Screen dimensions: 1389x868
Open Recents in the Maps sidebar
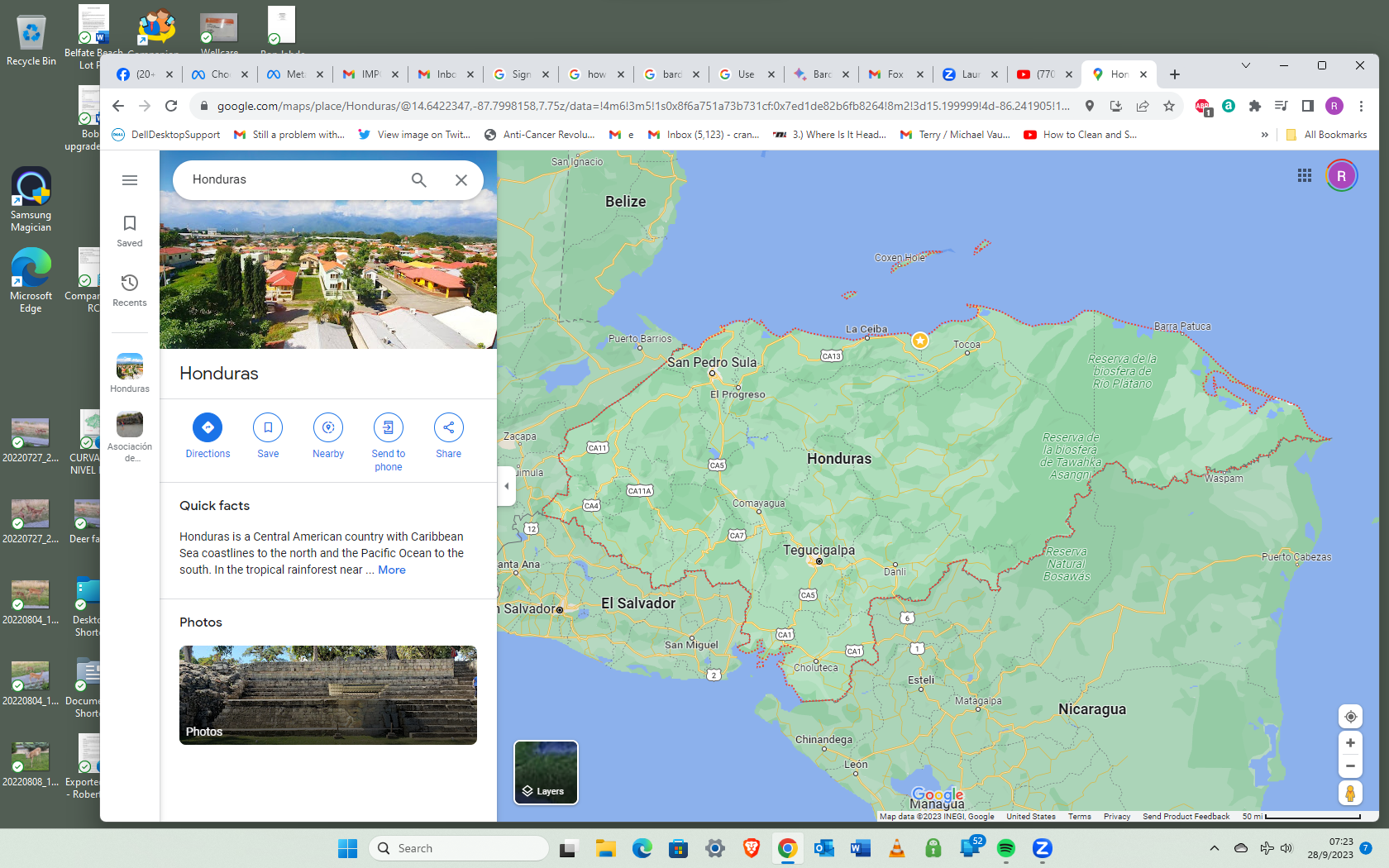129,289
